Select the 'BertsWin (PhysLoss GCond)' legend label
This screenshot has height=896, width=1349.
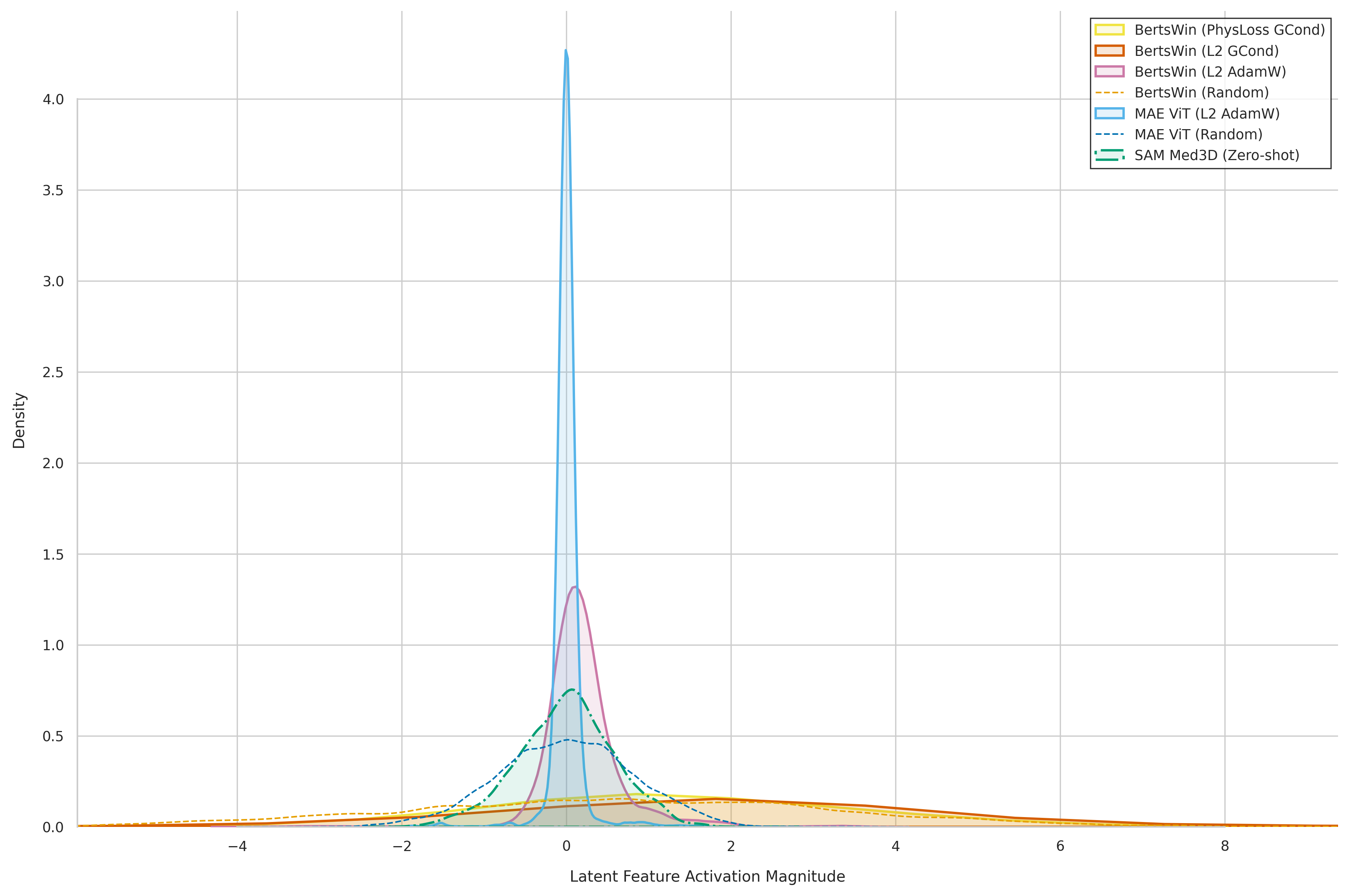point(1229,30)
